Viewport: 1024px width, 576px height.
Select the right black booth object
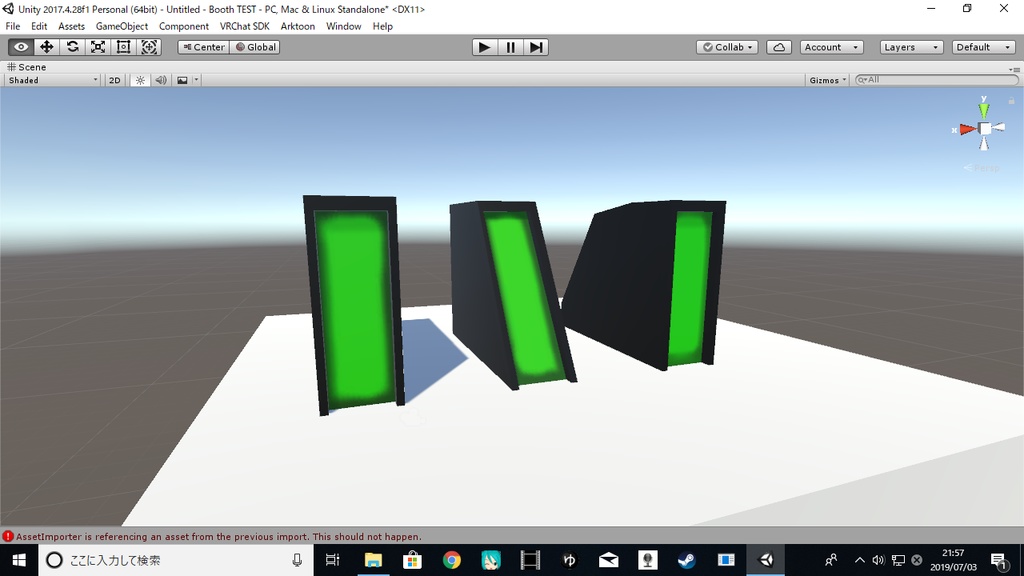tap(643, 284)
